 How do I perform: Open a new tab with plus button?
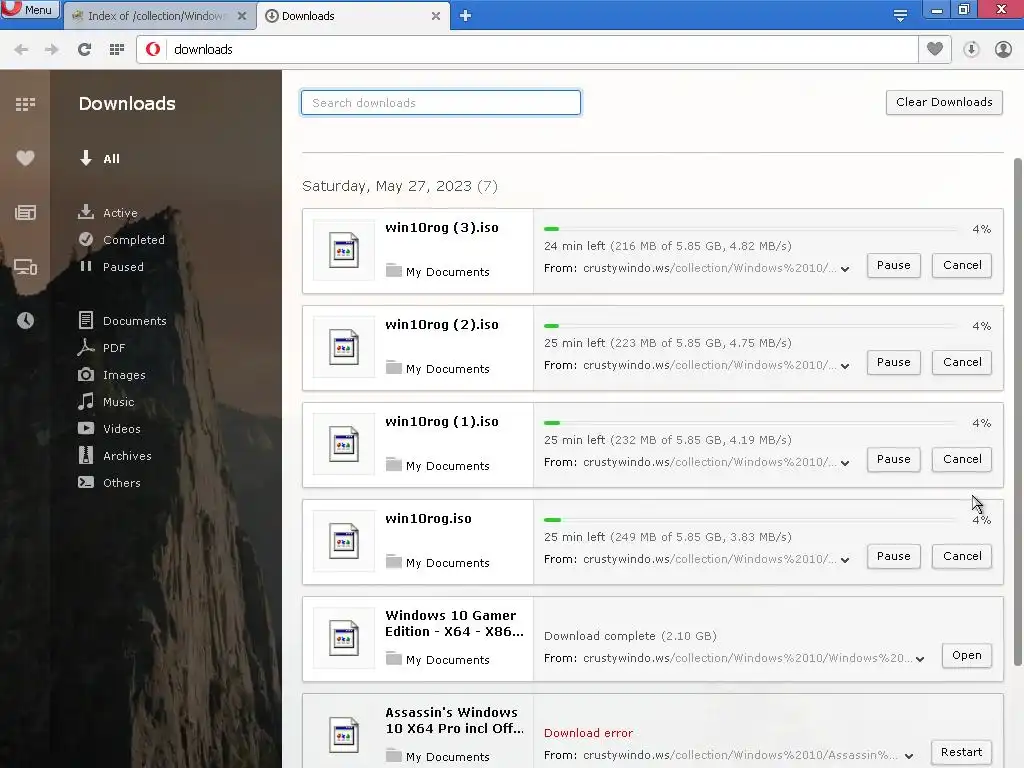coord(465,16)
